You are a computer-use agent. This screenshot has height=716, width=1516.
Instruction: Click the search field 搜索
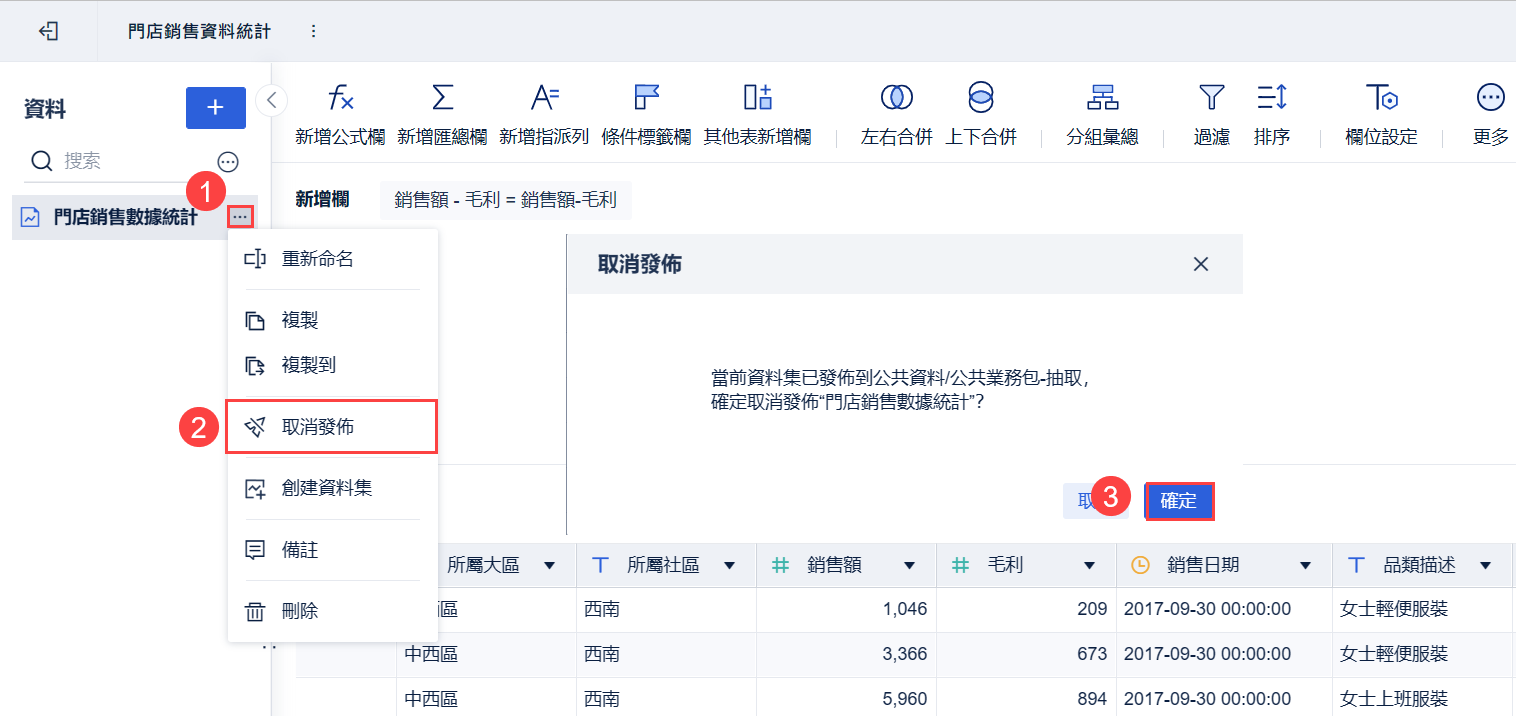click(x=118, y=161)
